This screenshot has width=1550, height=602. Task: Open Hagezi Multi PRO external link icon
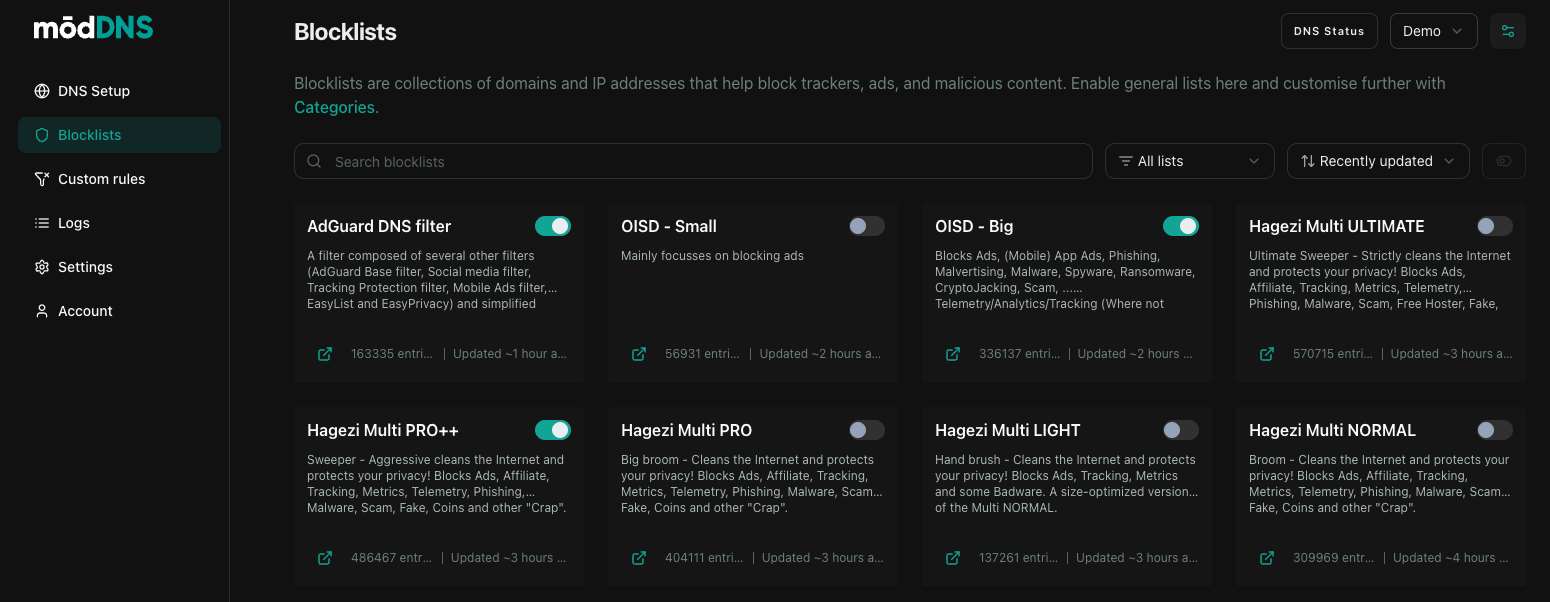639,558
